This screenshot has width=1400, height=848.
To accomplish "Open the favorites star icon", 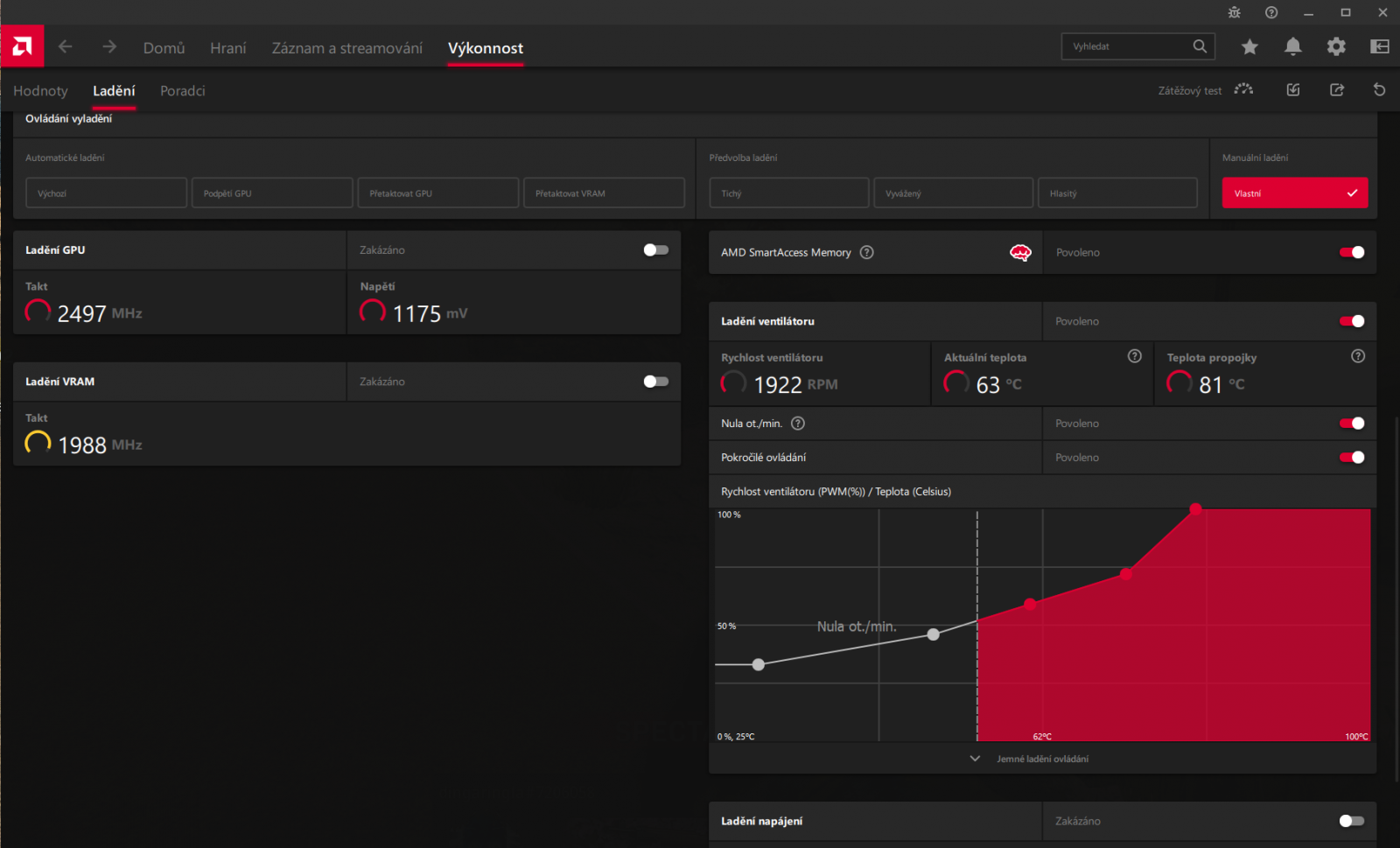I will (x=1249, y=46).
